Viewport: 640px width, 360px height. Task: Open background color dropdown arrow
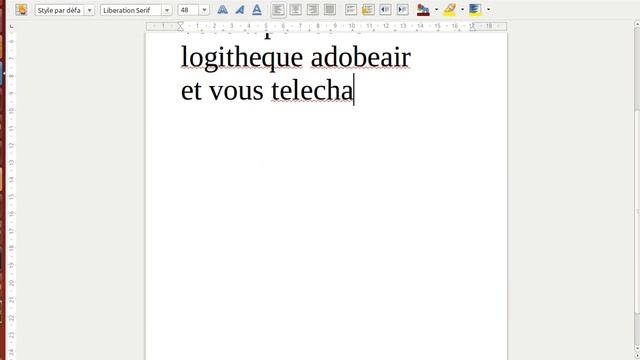(489, 10)
